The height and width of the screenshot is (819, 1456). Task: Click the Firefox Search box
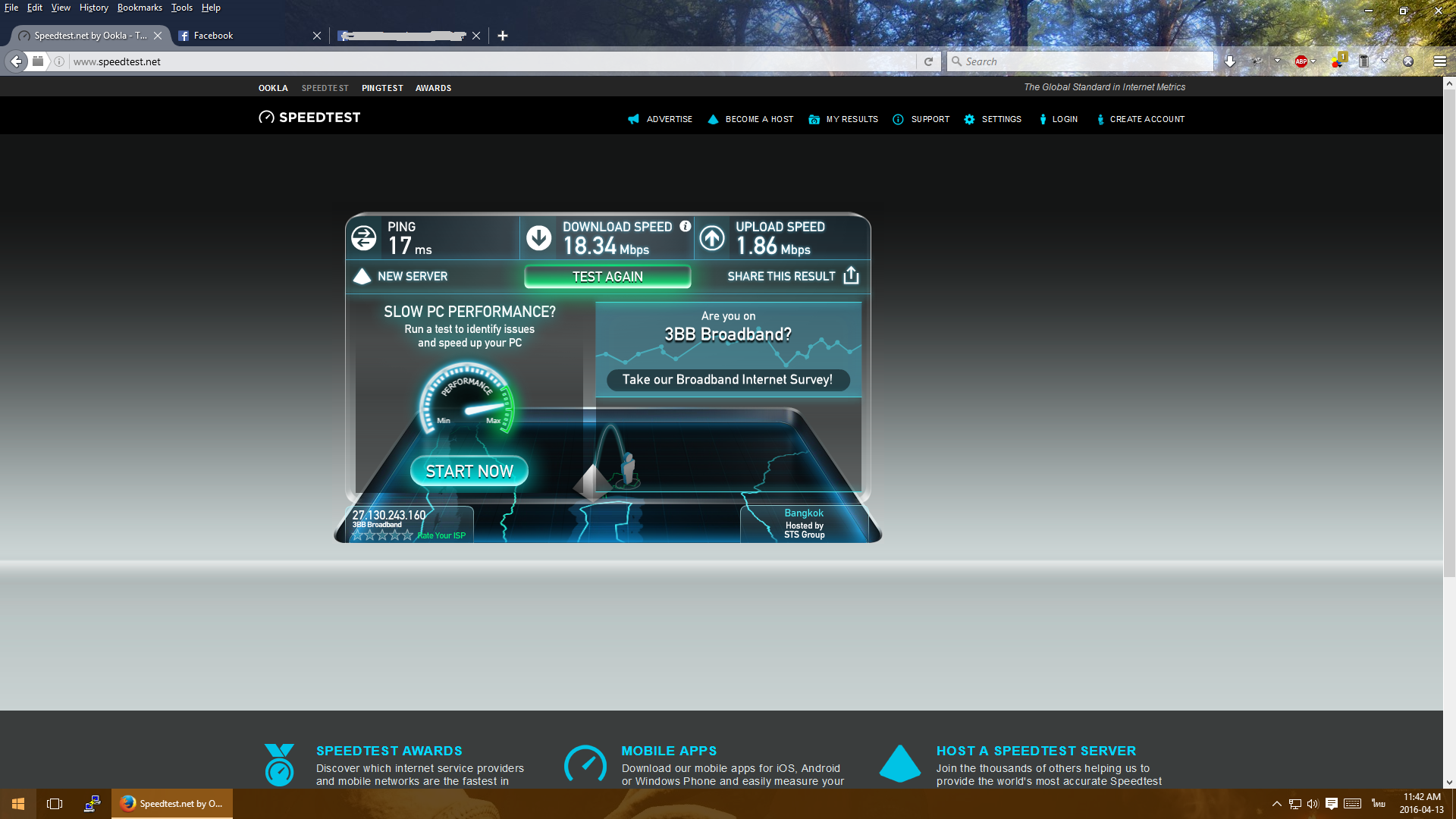click(1081, 61)
